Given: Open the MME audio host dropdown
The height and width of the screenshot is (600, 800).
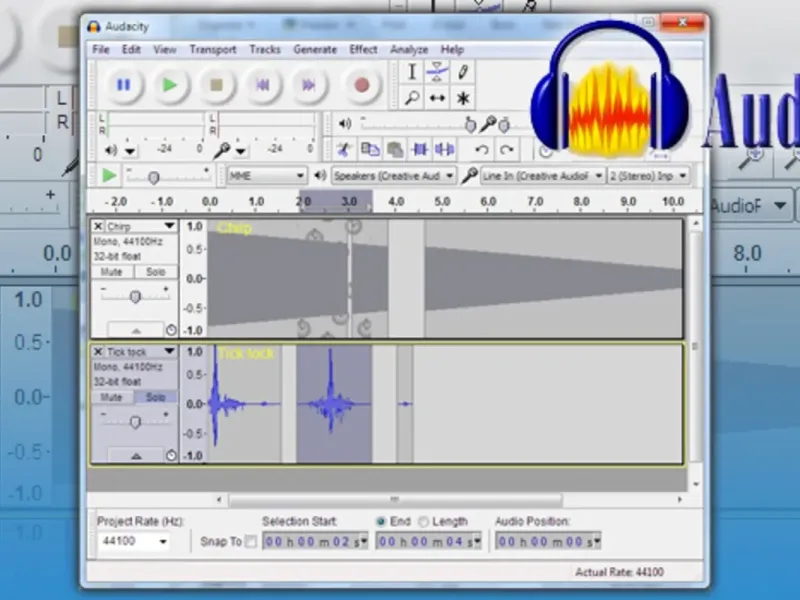Looking at the screenshot, I should [267, 176].
